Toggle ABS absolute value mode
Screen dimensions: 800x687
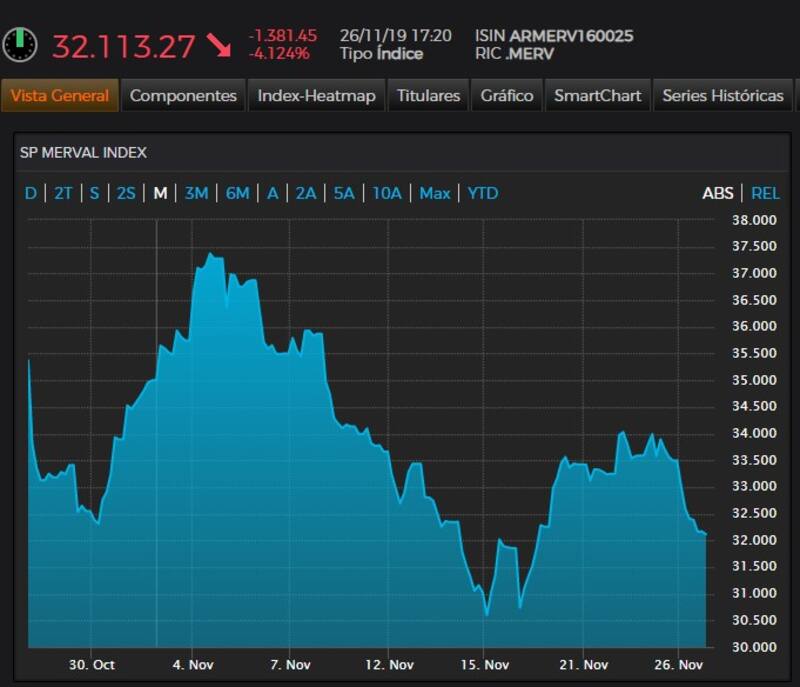click(x=717, y=193)
